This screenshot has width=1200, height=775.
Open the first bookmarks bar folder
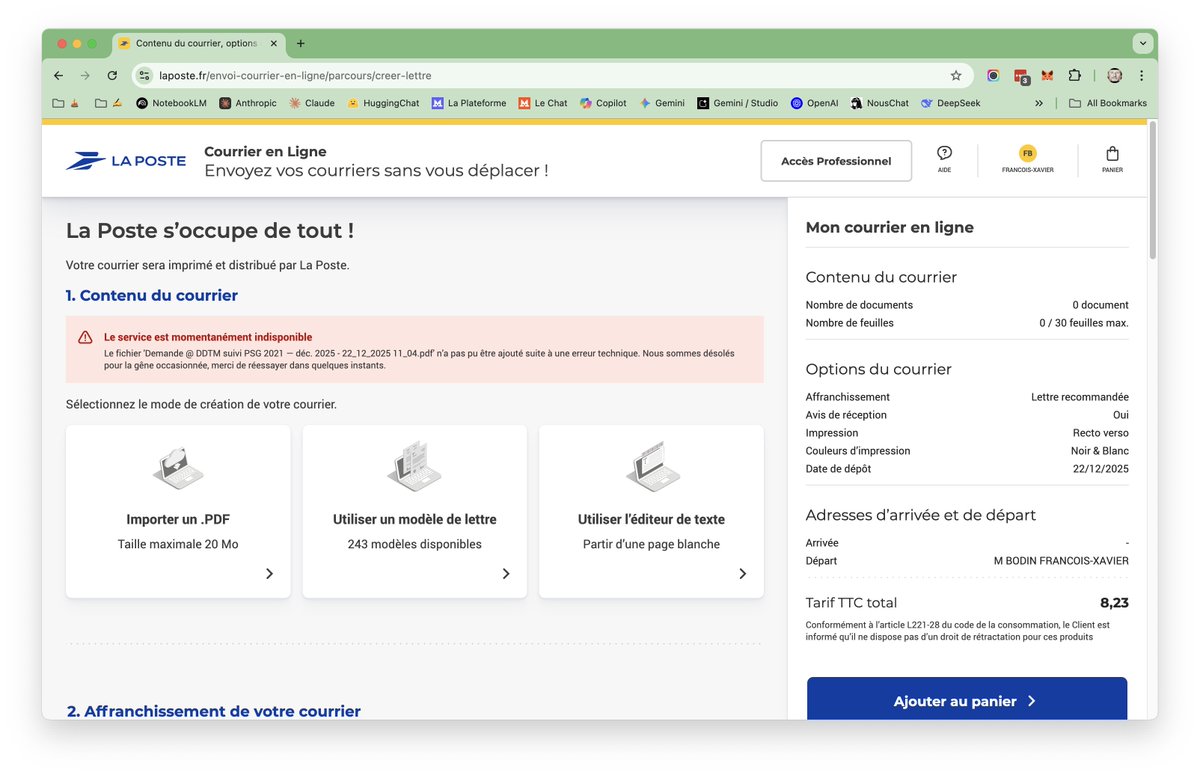(65, 103)
